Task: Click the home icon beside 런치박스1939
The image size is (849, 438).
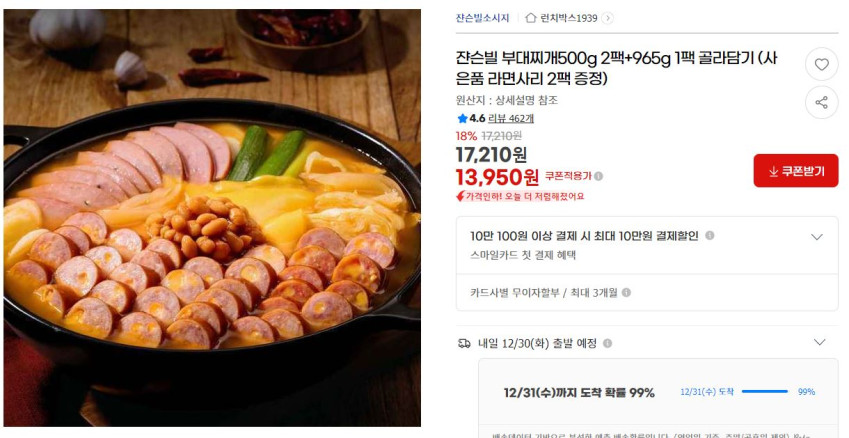Action: click(x=531, y=18)
